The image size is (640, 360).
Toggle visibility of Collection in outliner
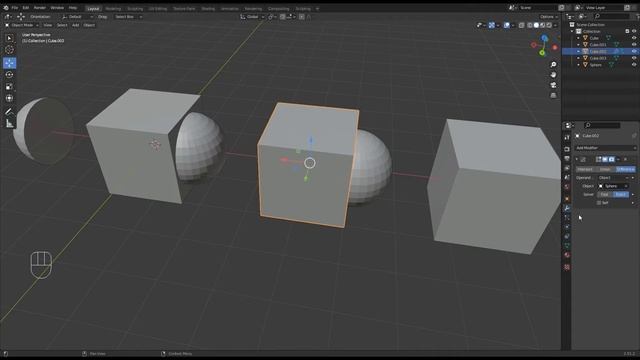click(634, 31)
